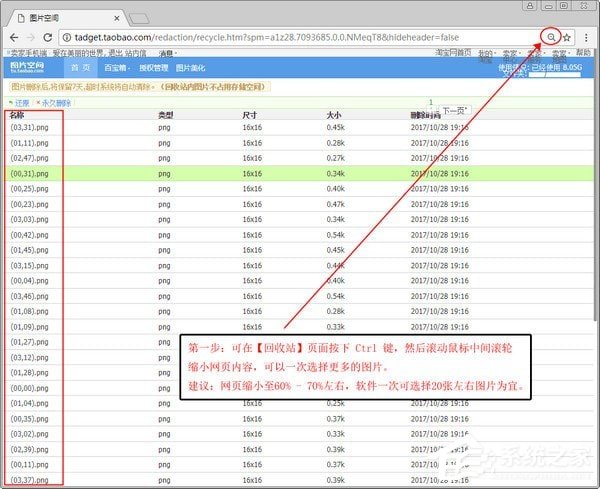Reload the page with the refresh icon

pos(50,37)
